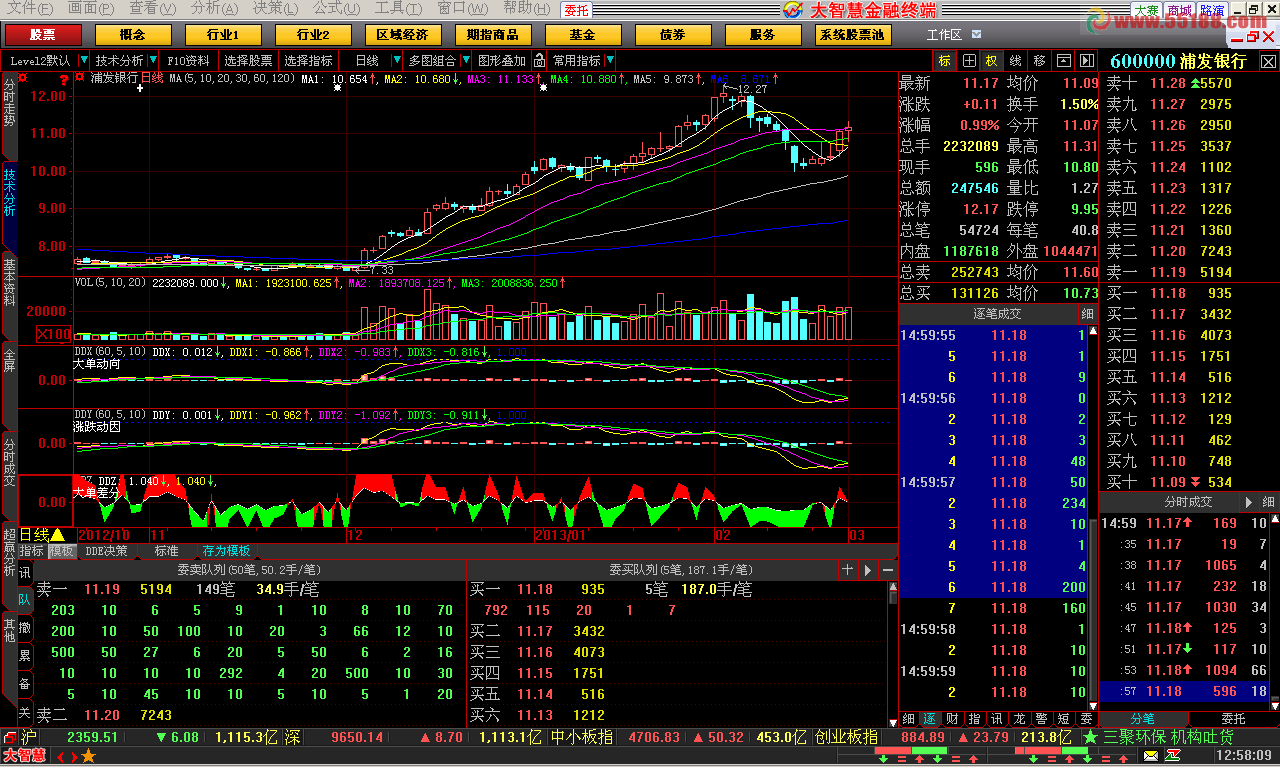Toggle the 移 move button
Screen dimensions: 1280x768
pyautogui.click(x=1040, y=60)
